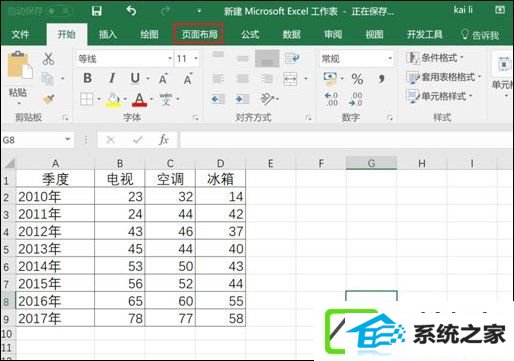
Task: Switch to the 页面布局 tab
Action: pyautogui.click(x=199, y=34)
